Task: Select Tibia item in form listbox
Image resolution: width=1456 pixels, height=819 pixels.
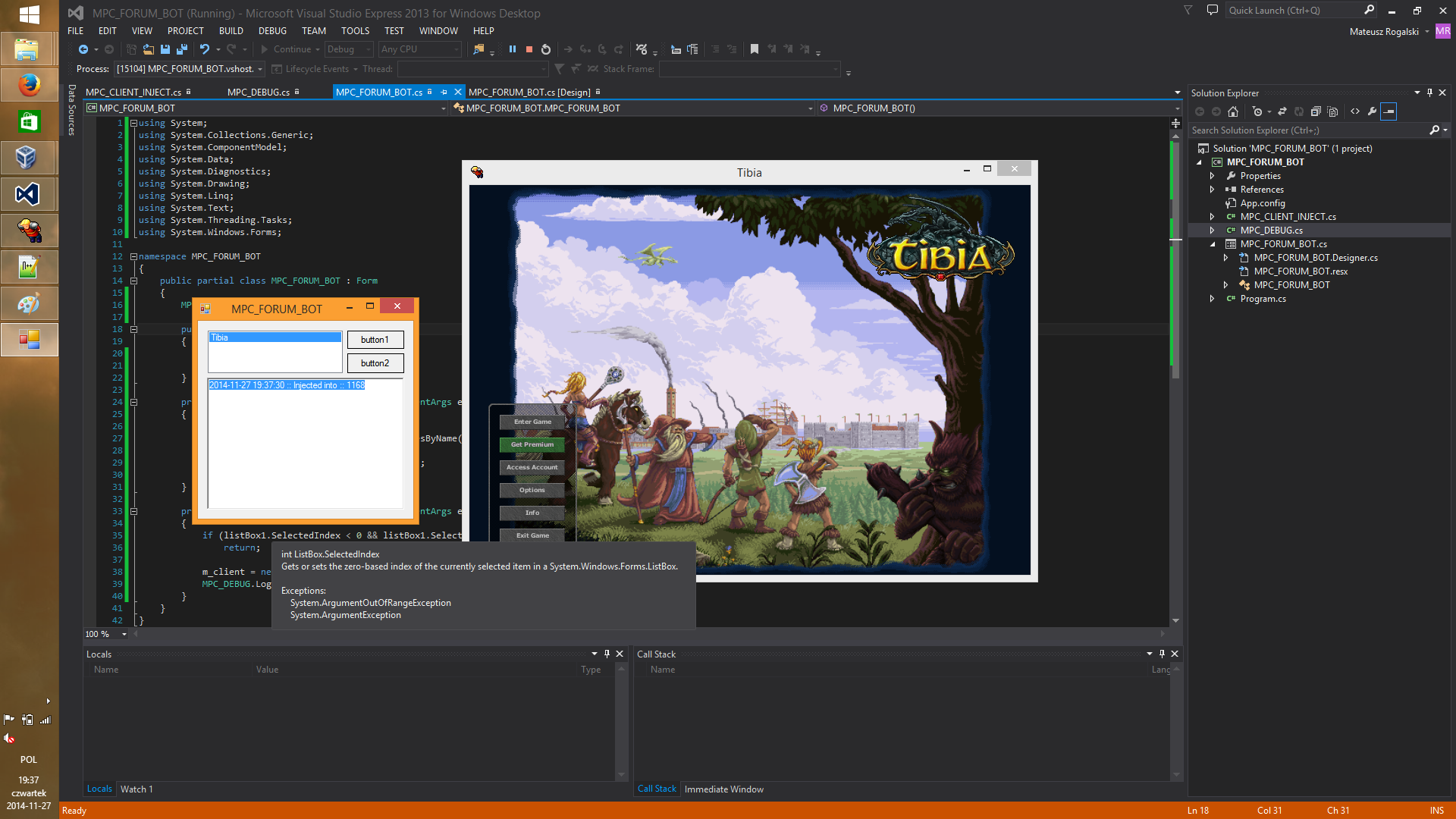Action: [275, 337]
